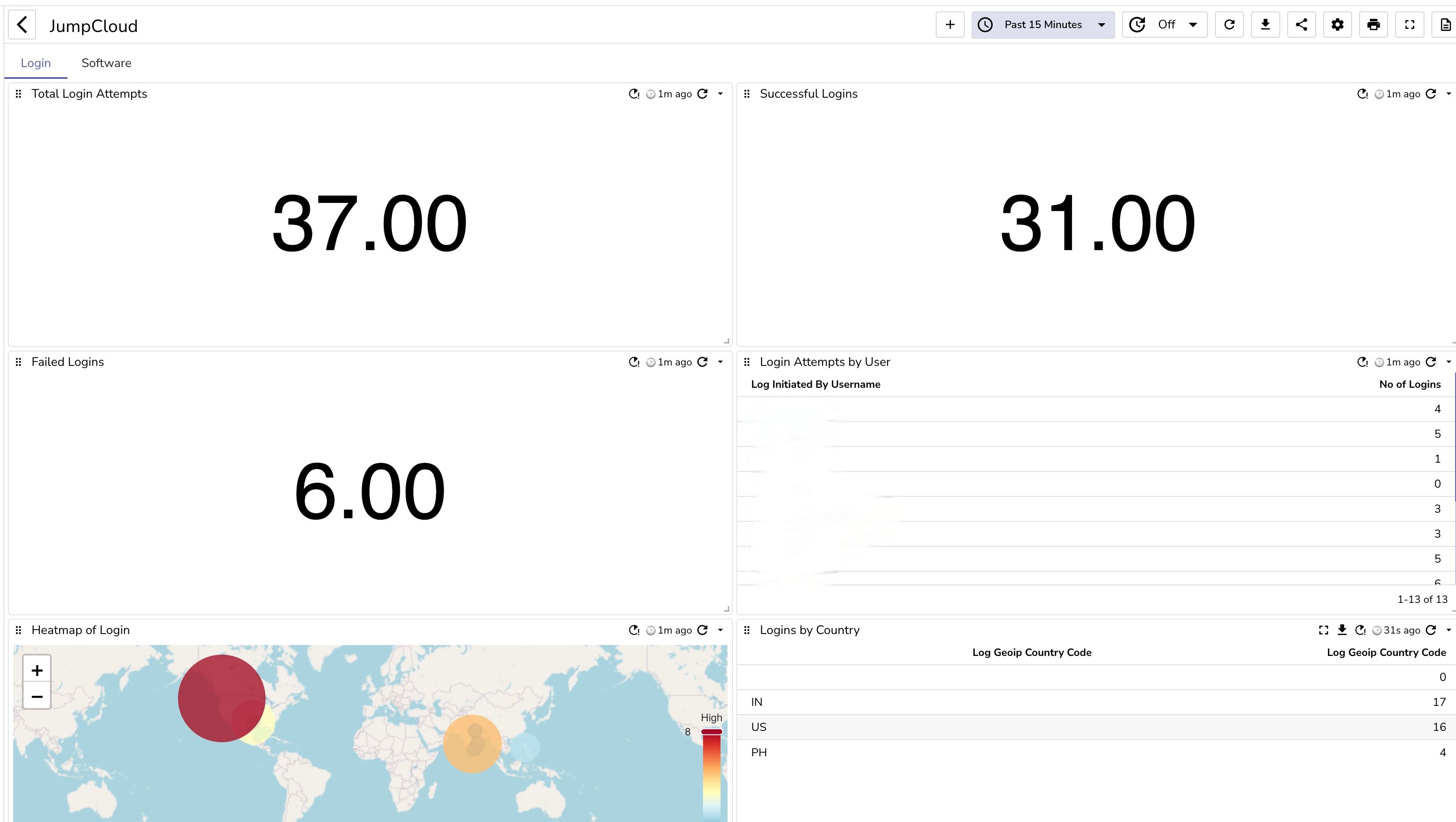
Task: Switch to the Software tab
Action: tap(106, 63)
